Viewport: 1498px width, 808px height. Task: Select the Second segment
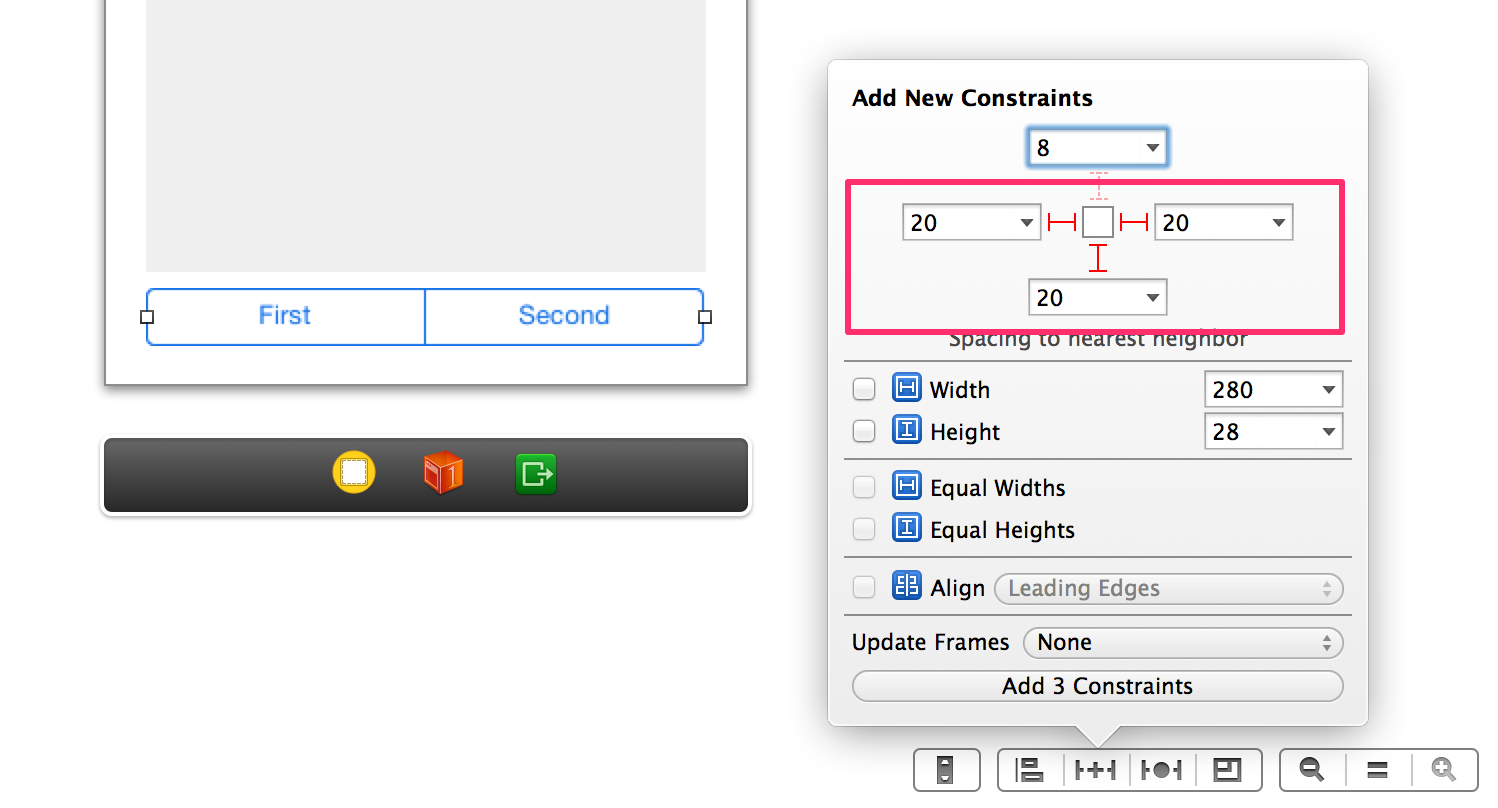pos(564,316)
